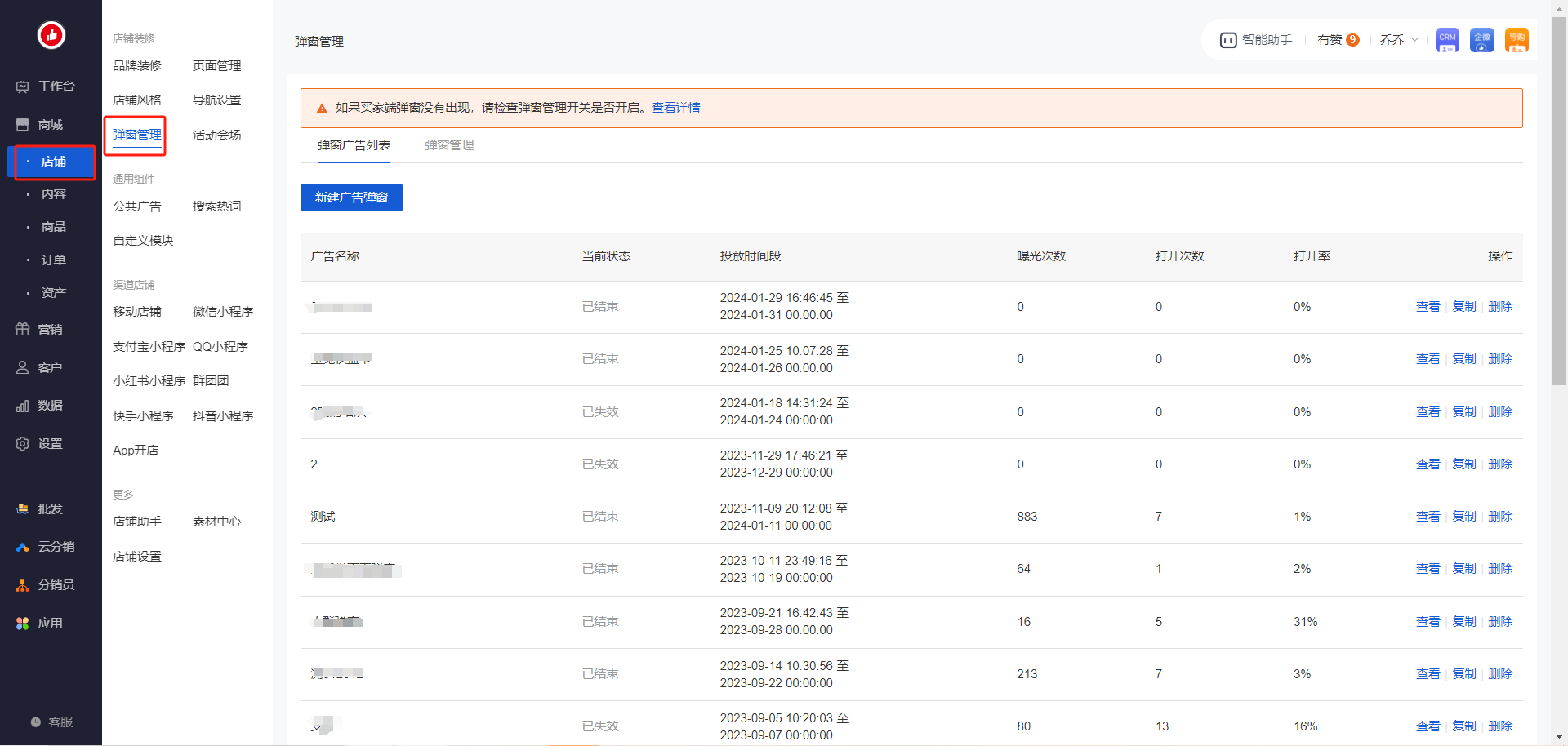Click 复制 for the 2023-09-21 ad row
The height and width of the screenshot is (746, 1568).
[1464, 622]
